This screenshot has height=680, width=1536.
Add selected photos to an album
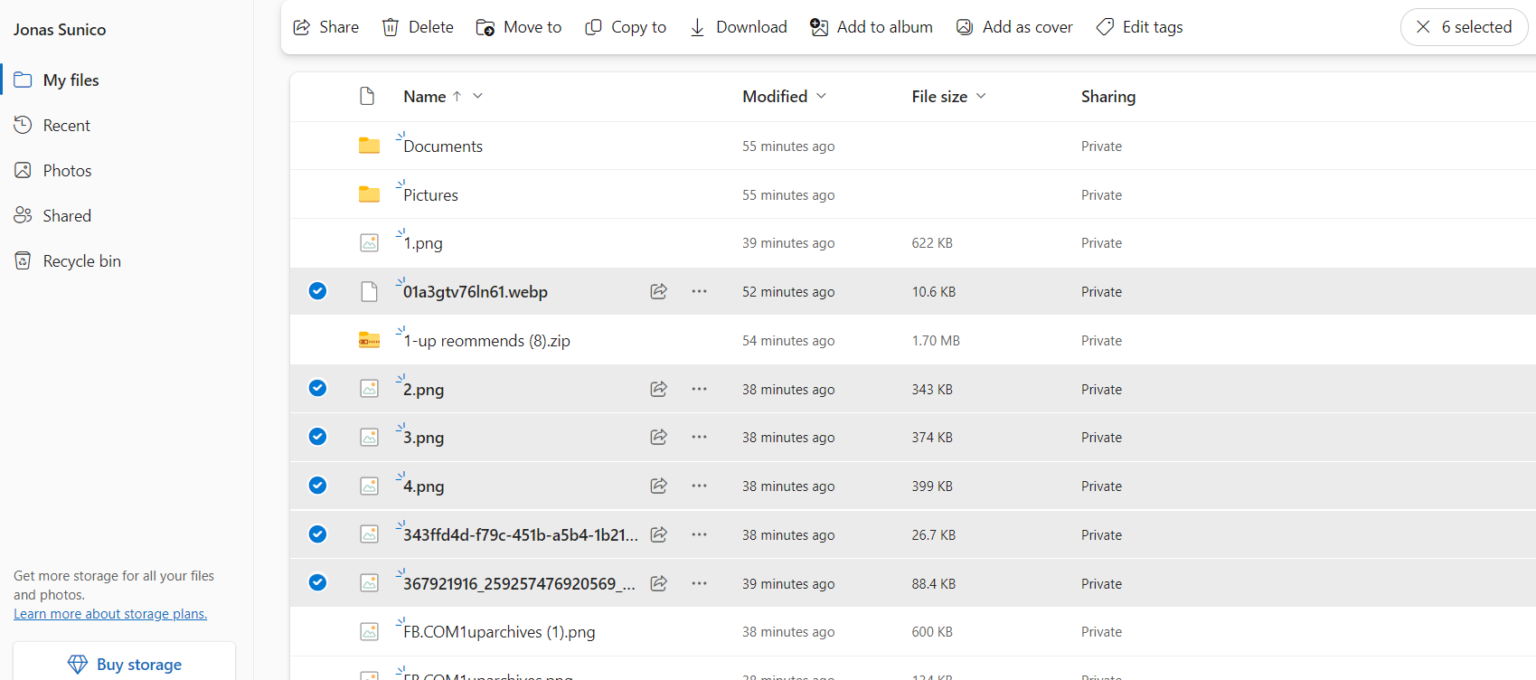coord(870,27)
